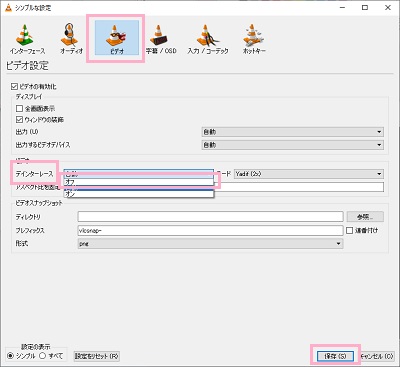
Task: Open the output video device (出力するビデオデバイス) dropdown
Action: [x=292, y=145]
